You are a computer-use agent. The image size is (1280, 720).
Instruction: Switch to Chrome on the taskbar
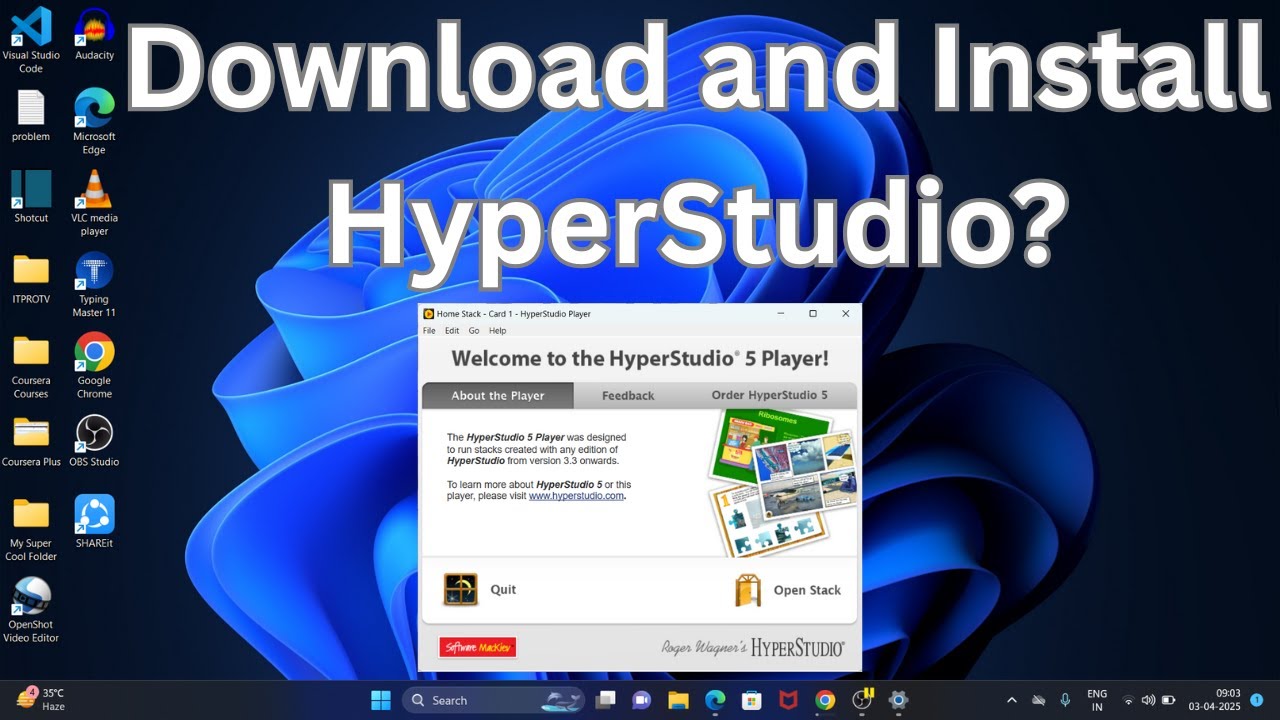click(x=825, y=700)
